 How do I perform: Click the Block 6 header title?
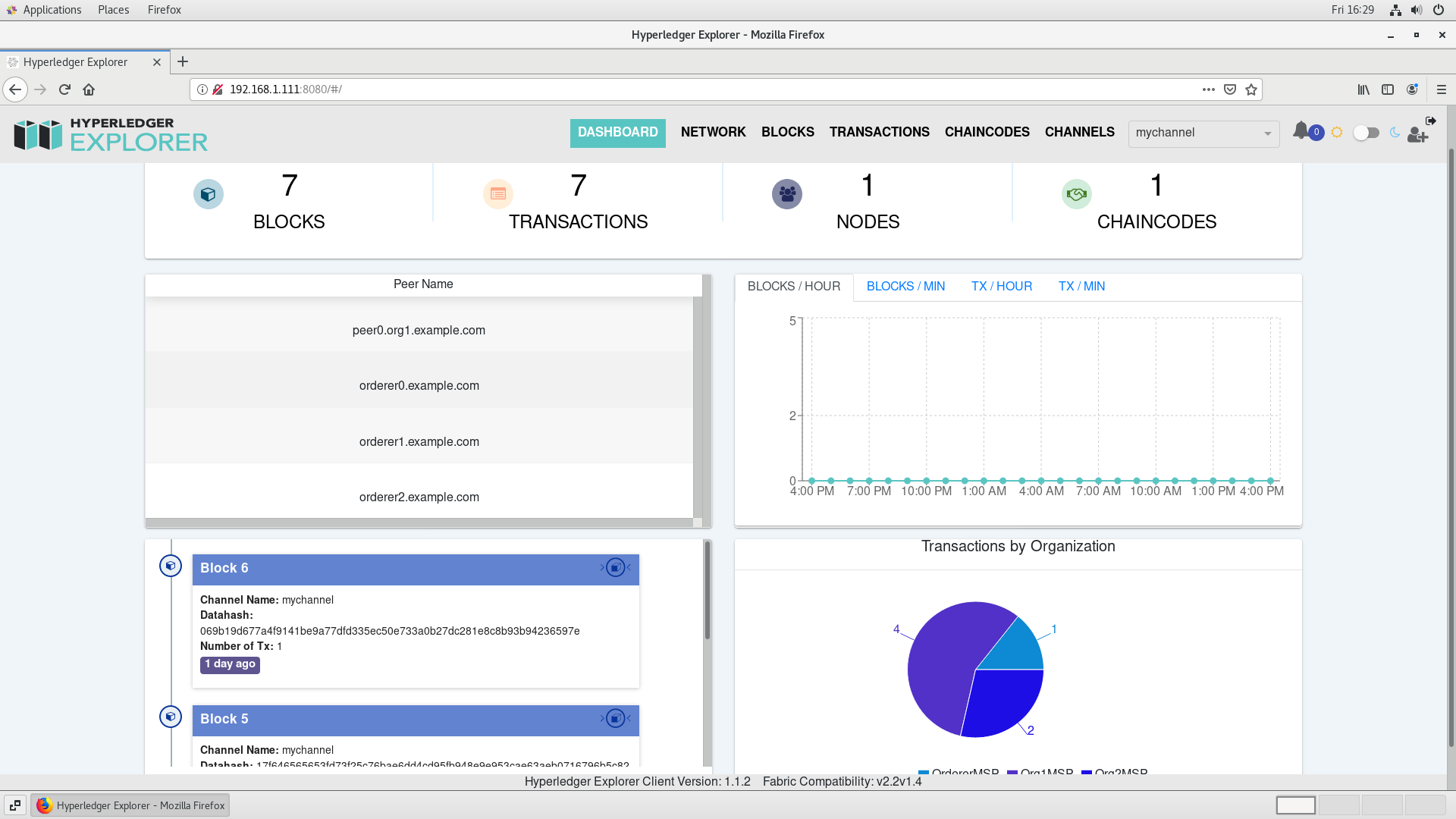224,568
